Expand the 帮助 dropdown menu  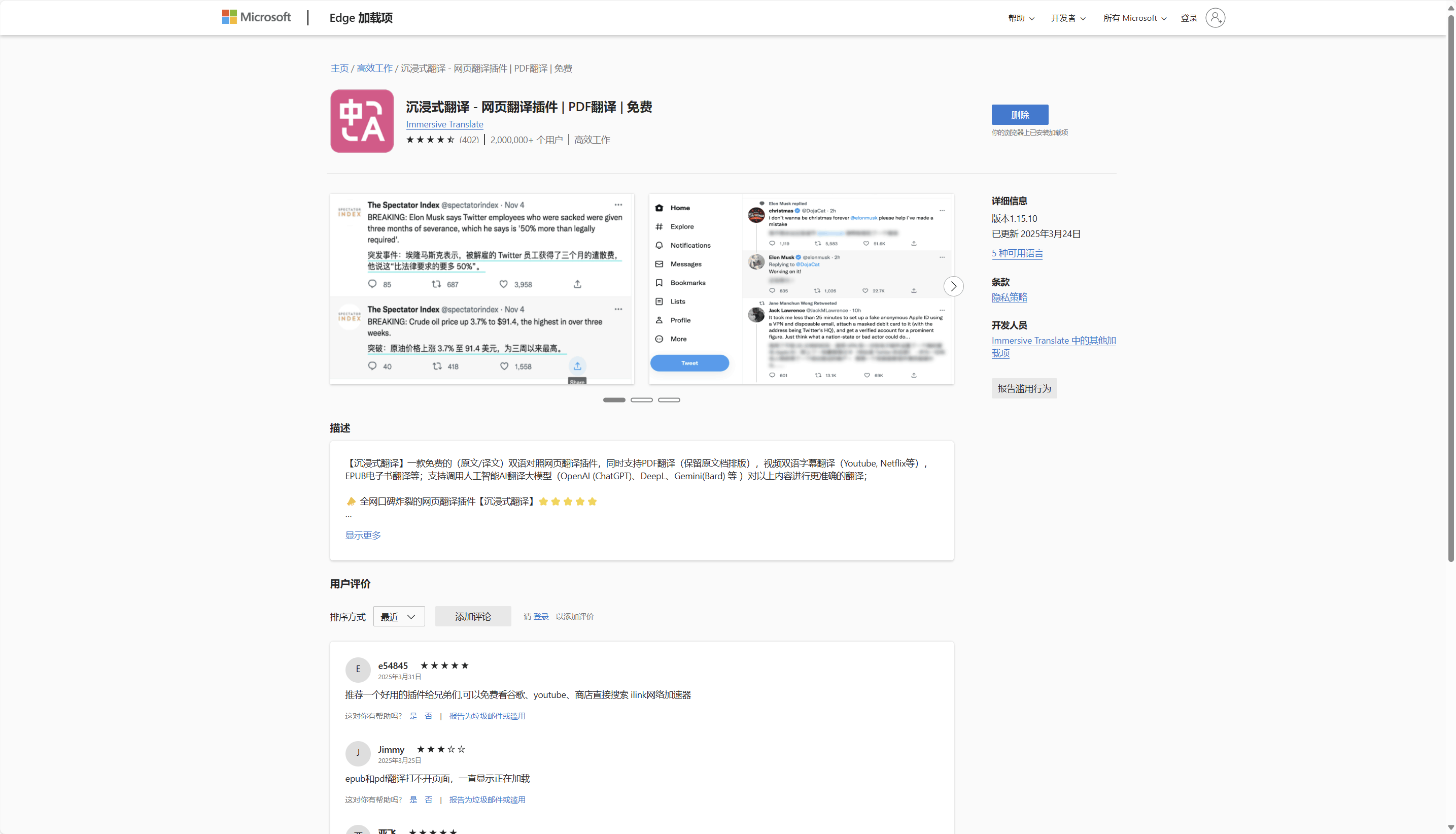[1020, 18]
